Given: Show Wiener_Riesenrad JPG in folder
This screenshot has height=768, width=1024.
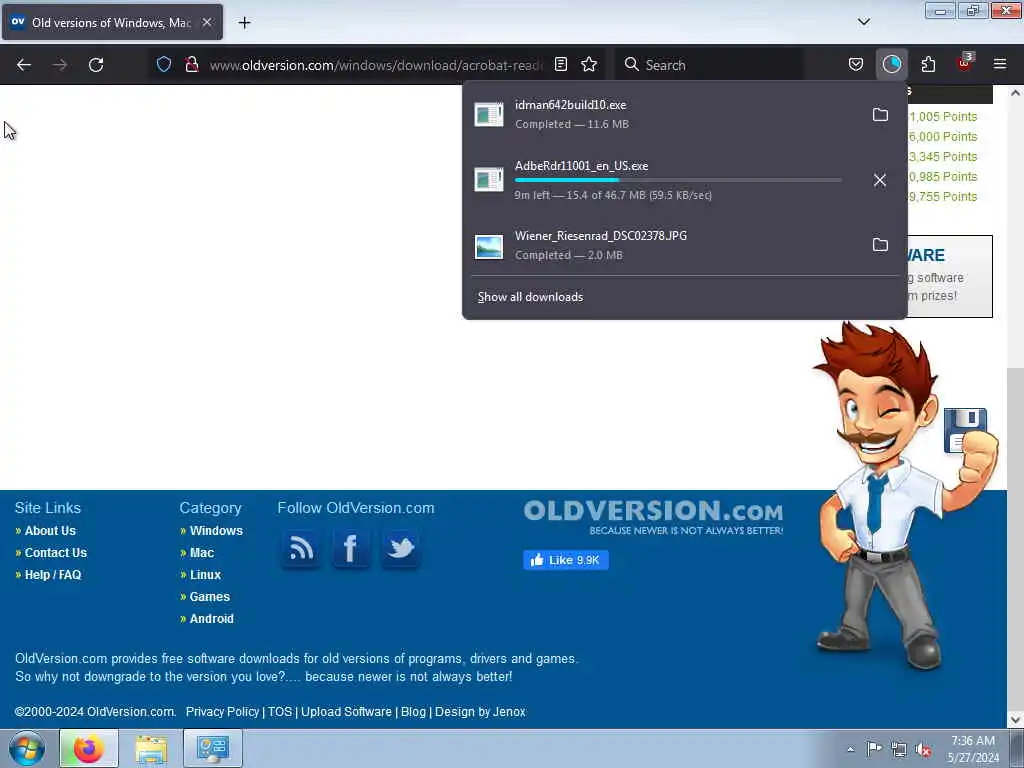Looking at the screenshot, I should click(880, 245).
